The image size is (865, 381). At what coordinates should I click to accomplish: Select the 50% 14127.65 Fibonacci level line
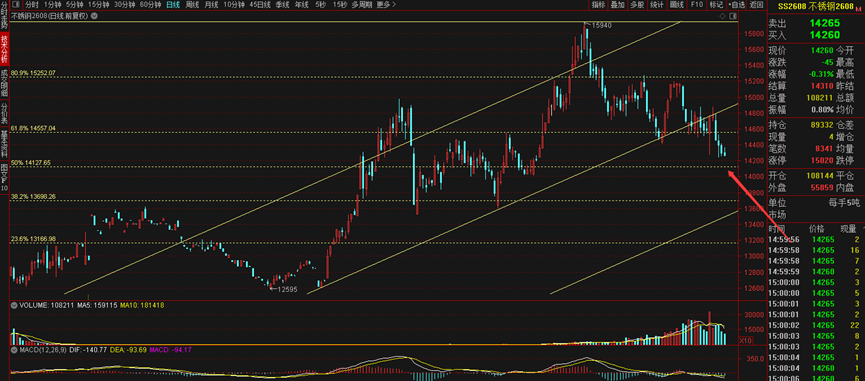point(374,167)
